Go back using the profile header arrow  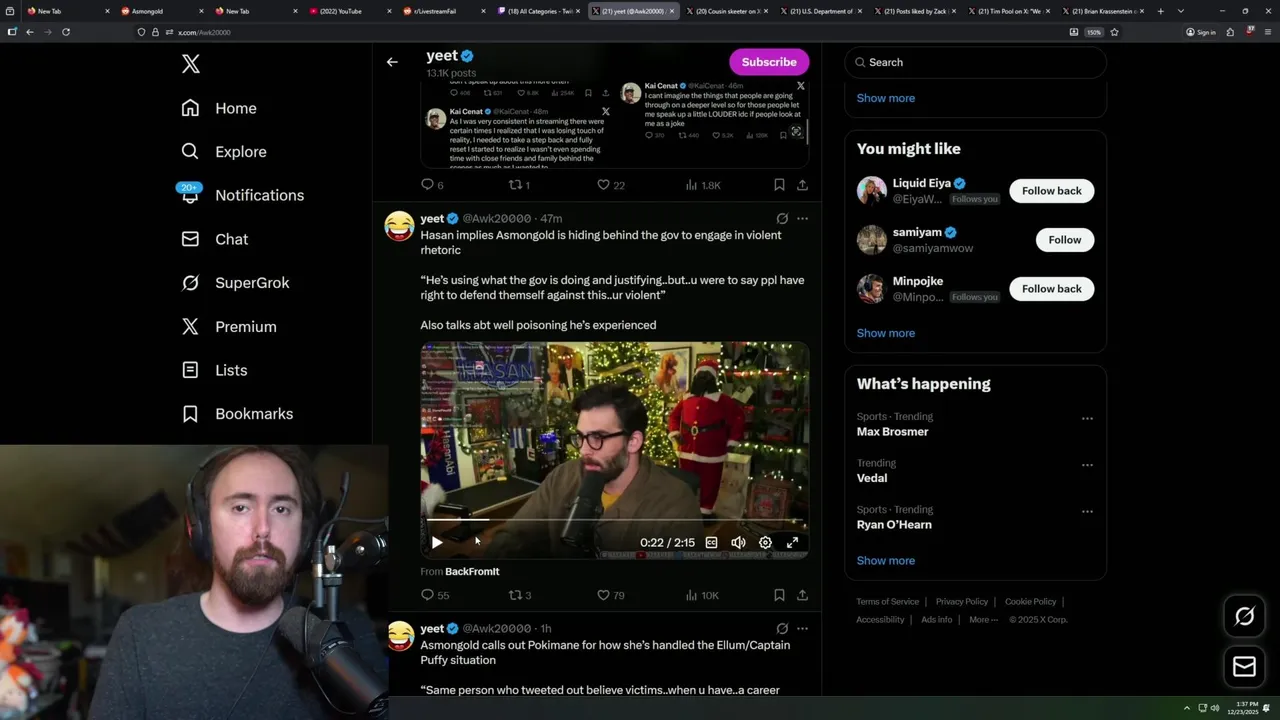392,62
